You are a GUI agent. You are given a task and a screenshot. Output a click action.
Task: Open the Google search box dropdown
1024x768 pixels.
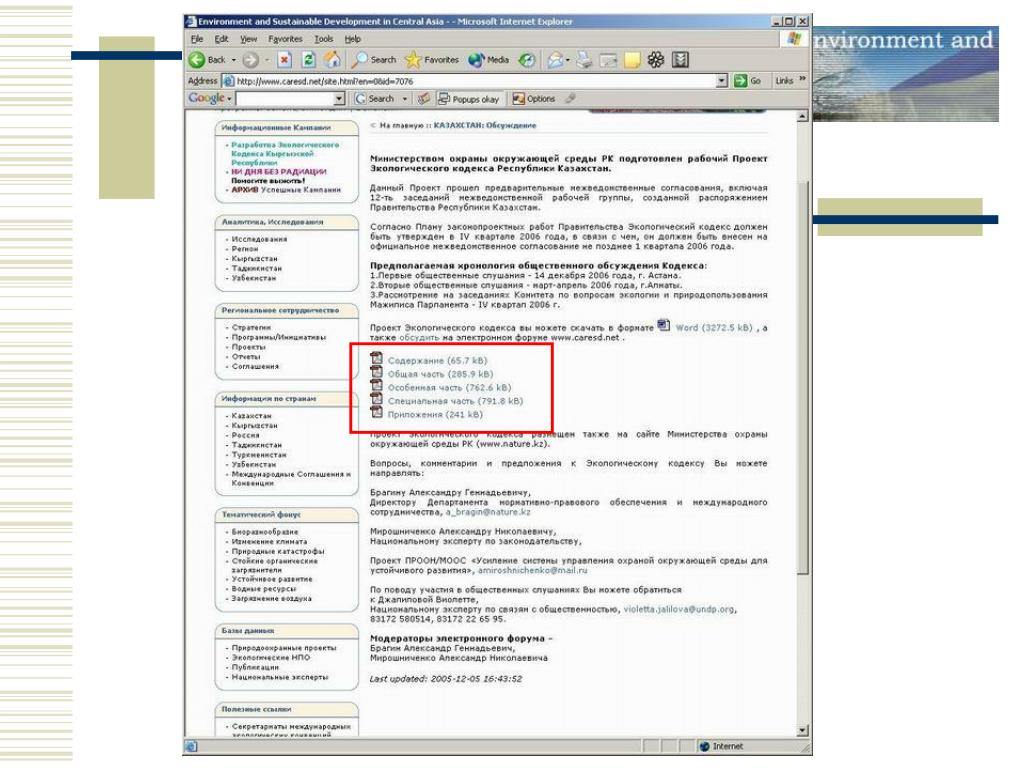pyautogui.click(x=339, y=99)
